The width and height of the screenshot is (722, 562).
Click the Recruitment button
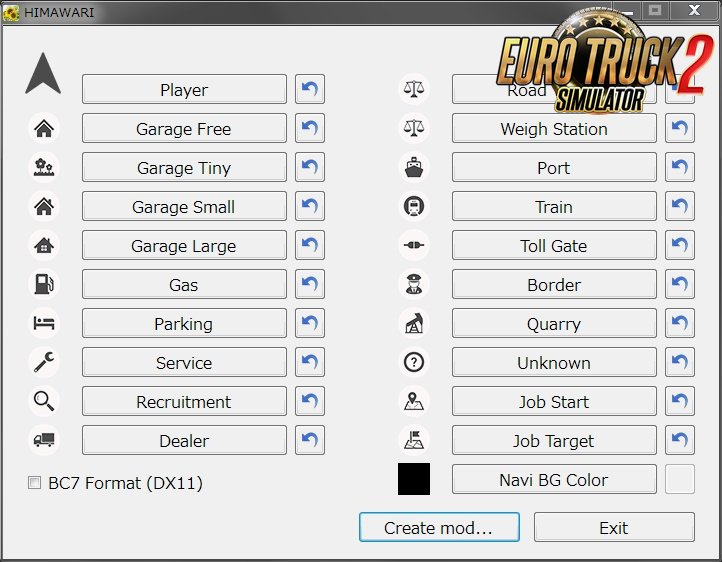[x=184, y=401]
